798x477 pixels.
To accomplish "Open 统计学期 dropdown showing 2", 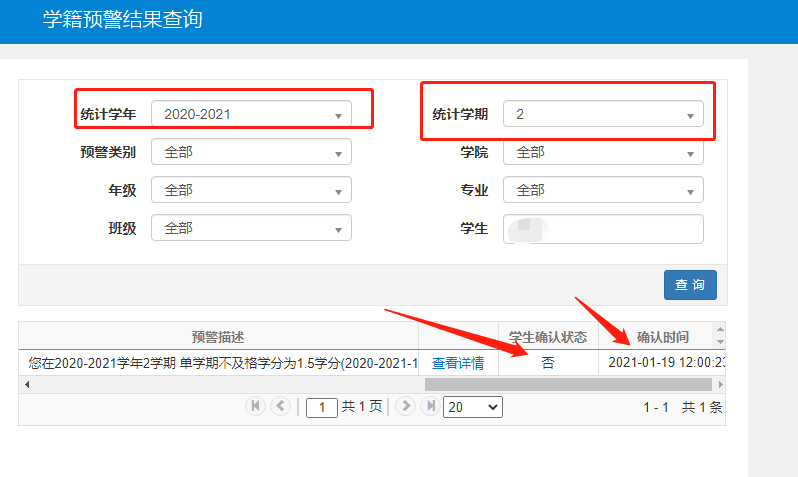I will [x=603, y=114].
